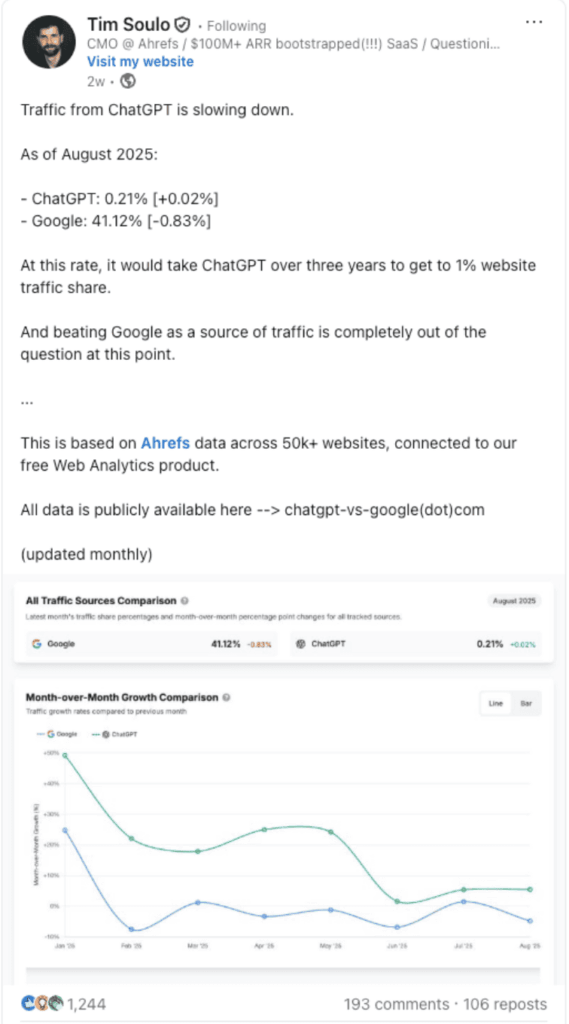This screenshot has width=569, height=1024.
Task: Toggle ChatGPT series in chart legend
Action: coord(115,734)
